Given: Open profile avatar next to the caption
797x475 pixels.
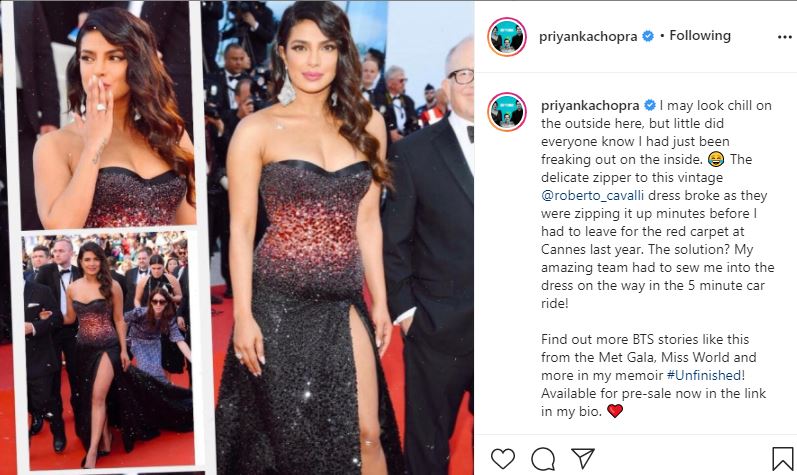Looking at the screenshot, I should click(x=506, y=112).
